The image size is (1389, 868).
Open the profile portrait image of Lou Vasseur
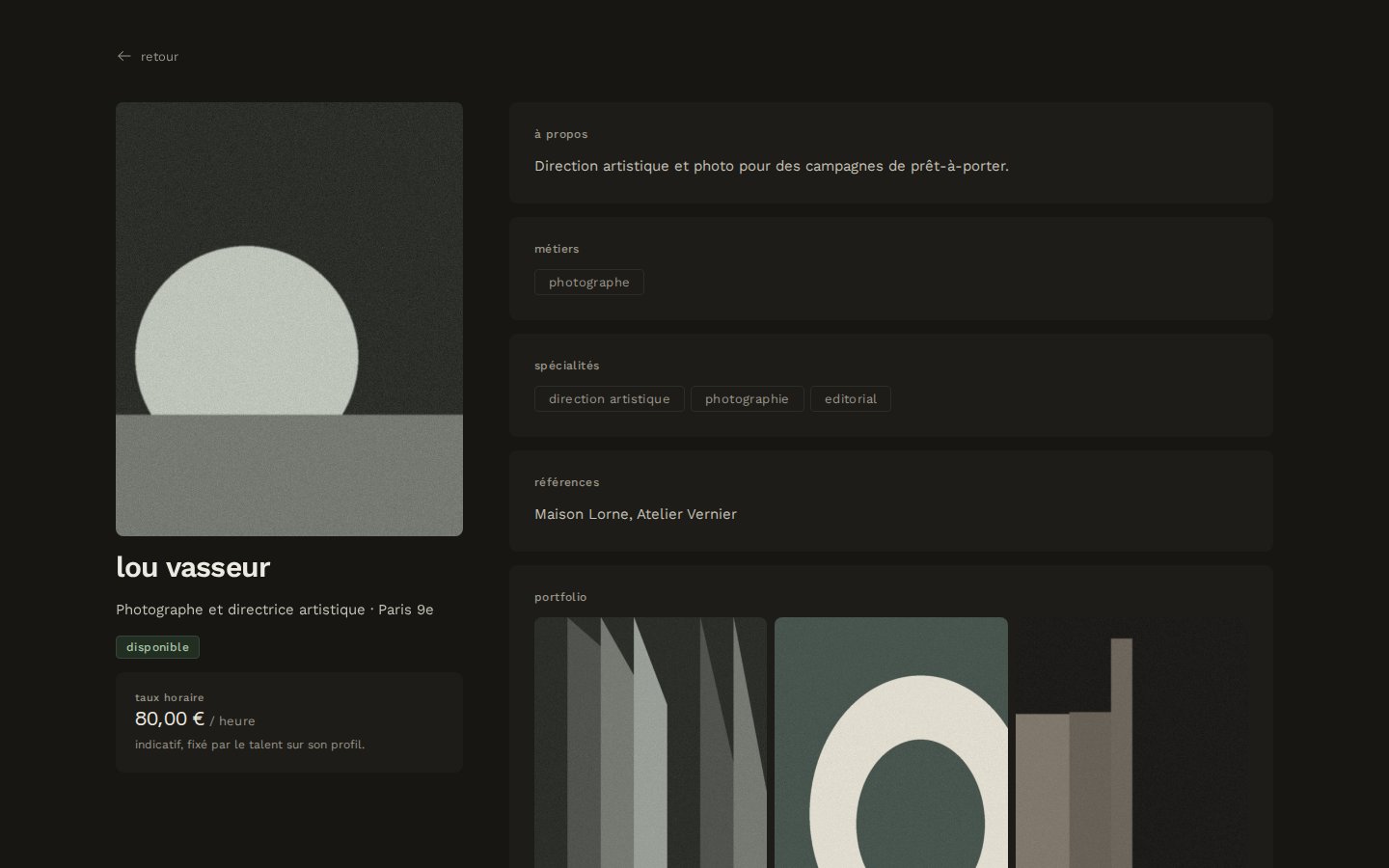pos(289,319)
